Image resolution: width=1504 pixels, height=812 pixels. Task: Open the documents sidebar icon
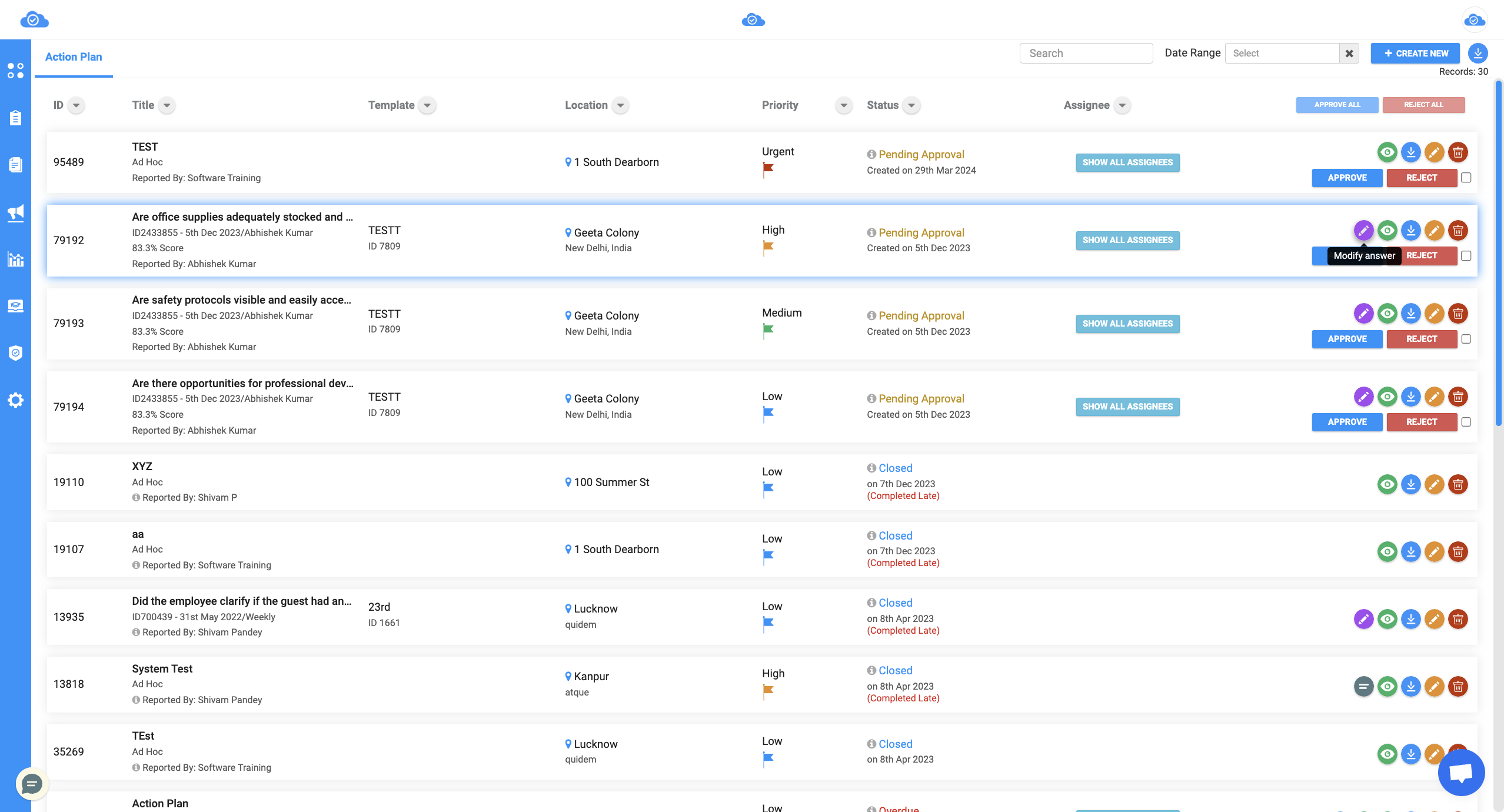coord(15,165)
